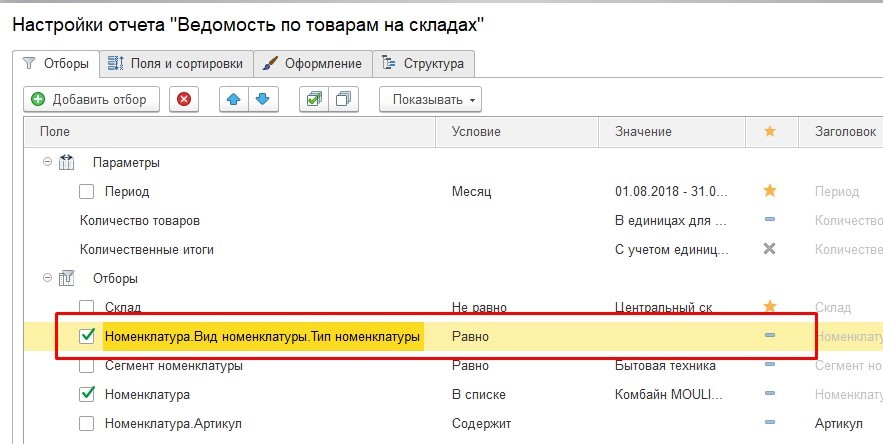Collapse the Отборы tree group

click(x=47, y=279)
